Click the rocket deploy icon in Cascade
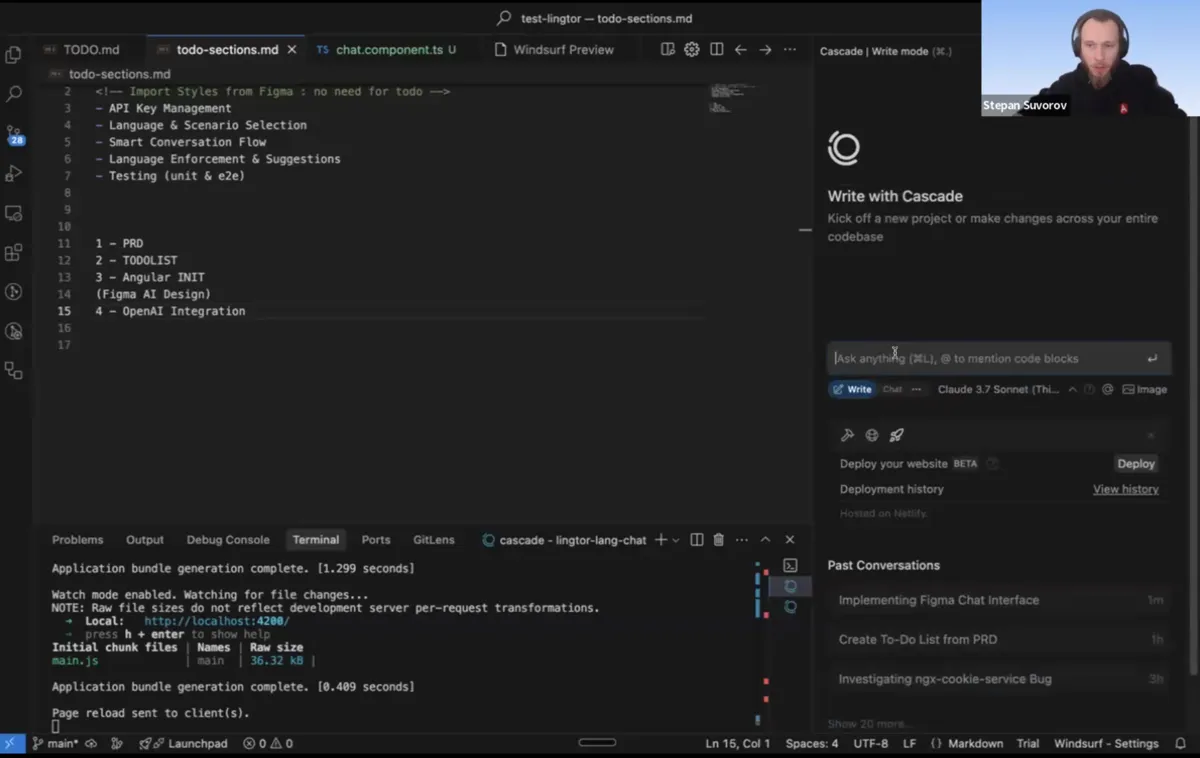This screenshot has height=758, width=1200. (897, 435)
